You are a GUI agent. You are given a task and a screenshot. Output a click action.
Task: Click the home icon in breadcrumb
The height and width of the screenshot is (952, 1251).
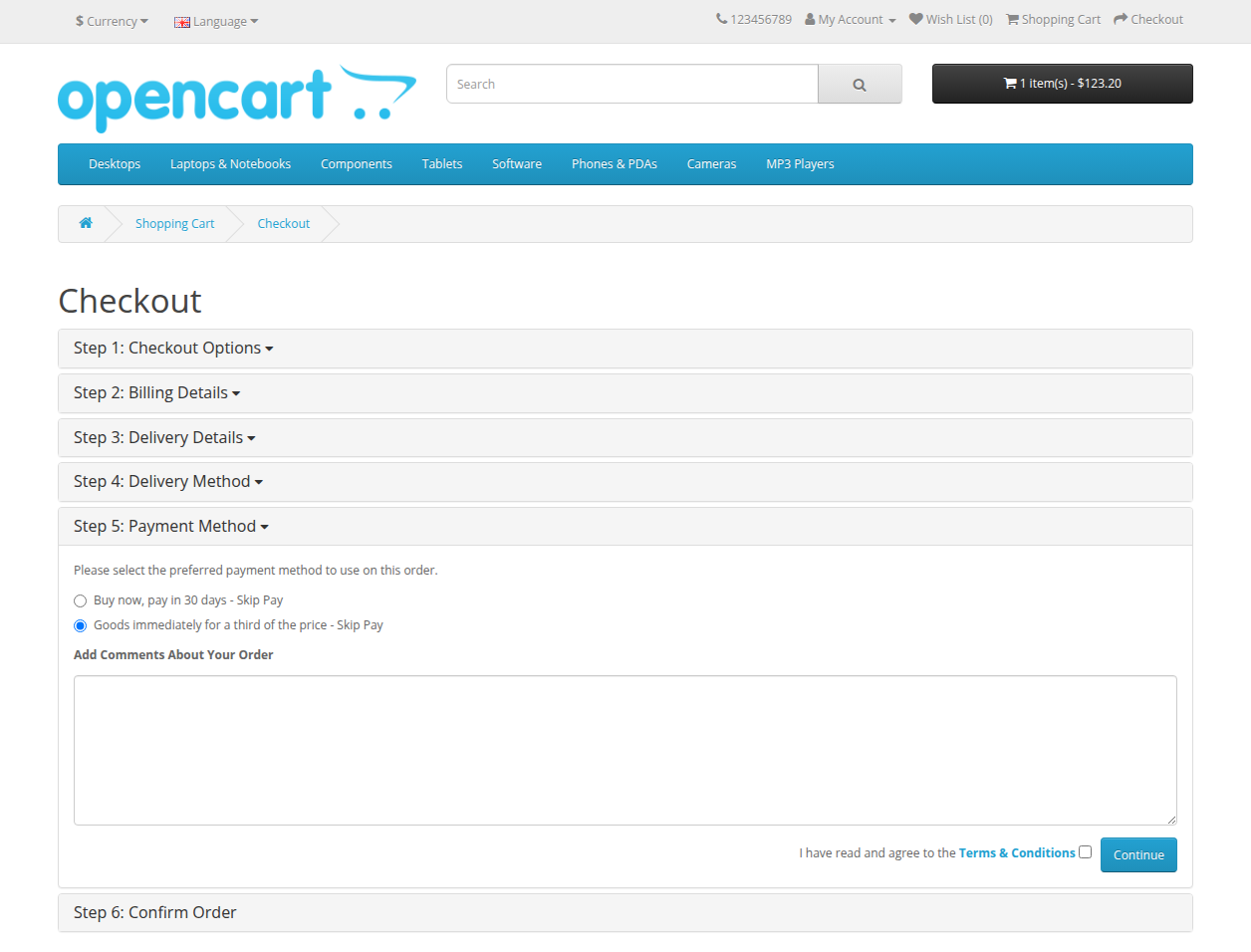click(86, 223)
